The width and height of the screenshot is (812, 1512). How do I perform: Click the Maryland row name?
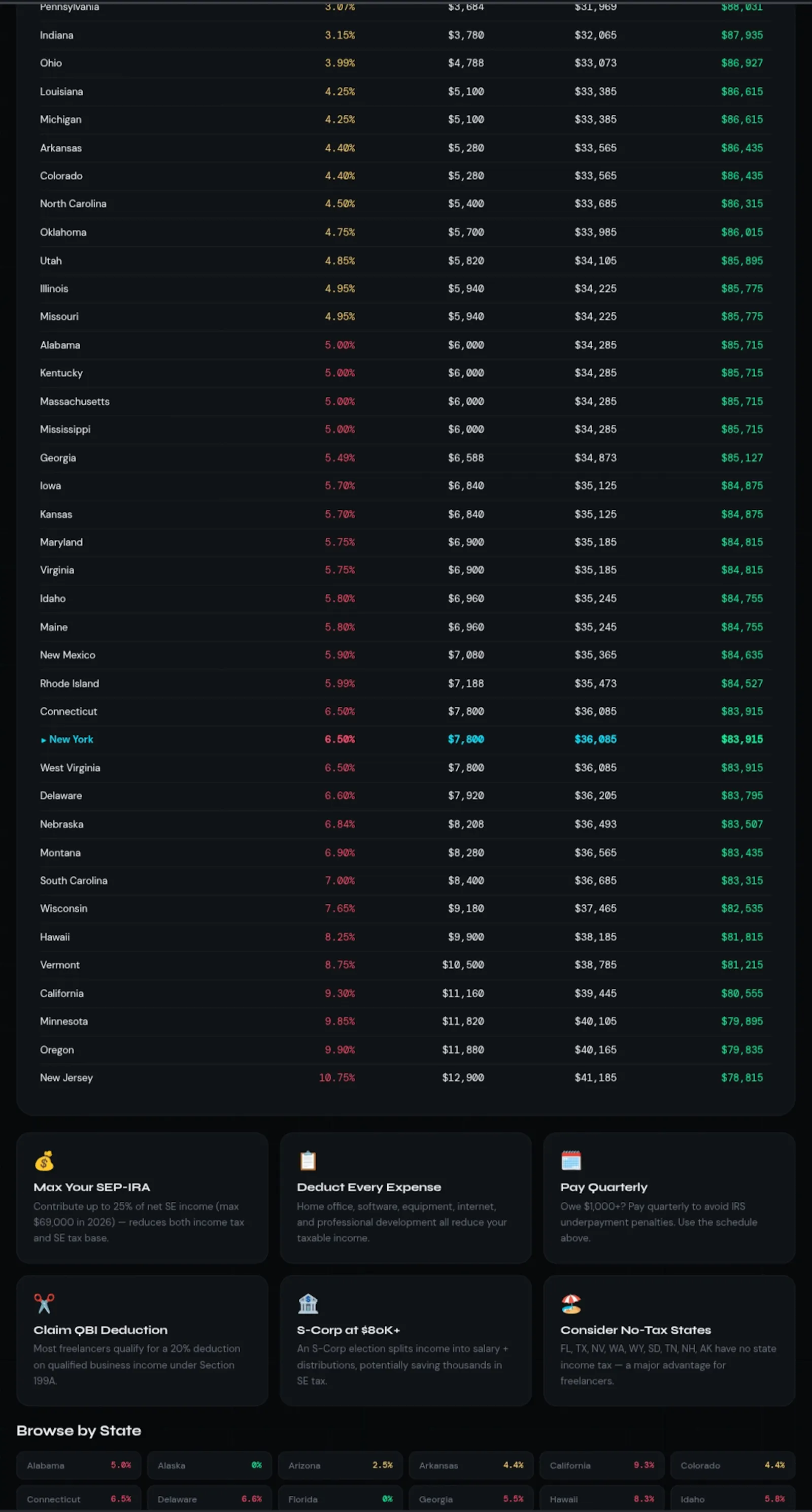click(61, 542)
